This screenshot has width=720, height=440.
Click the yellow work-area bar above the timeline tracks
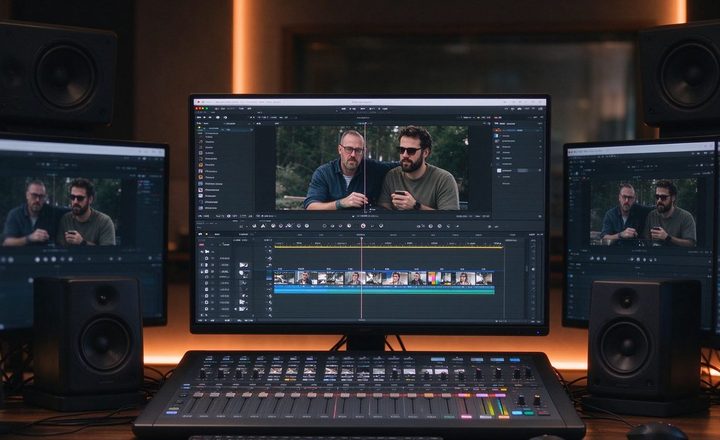(388, 247)
